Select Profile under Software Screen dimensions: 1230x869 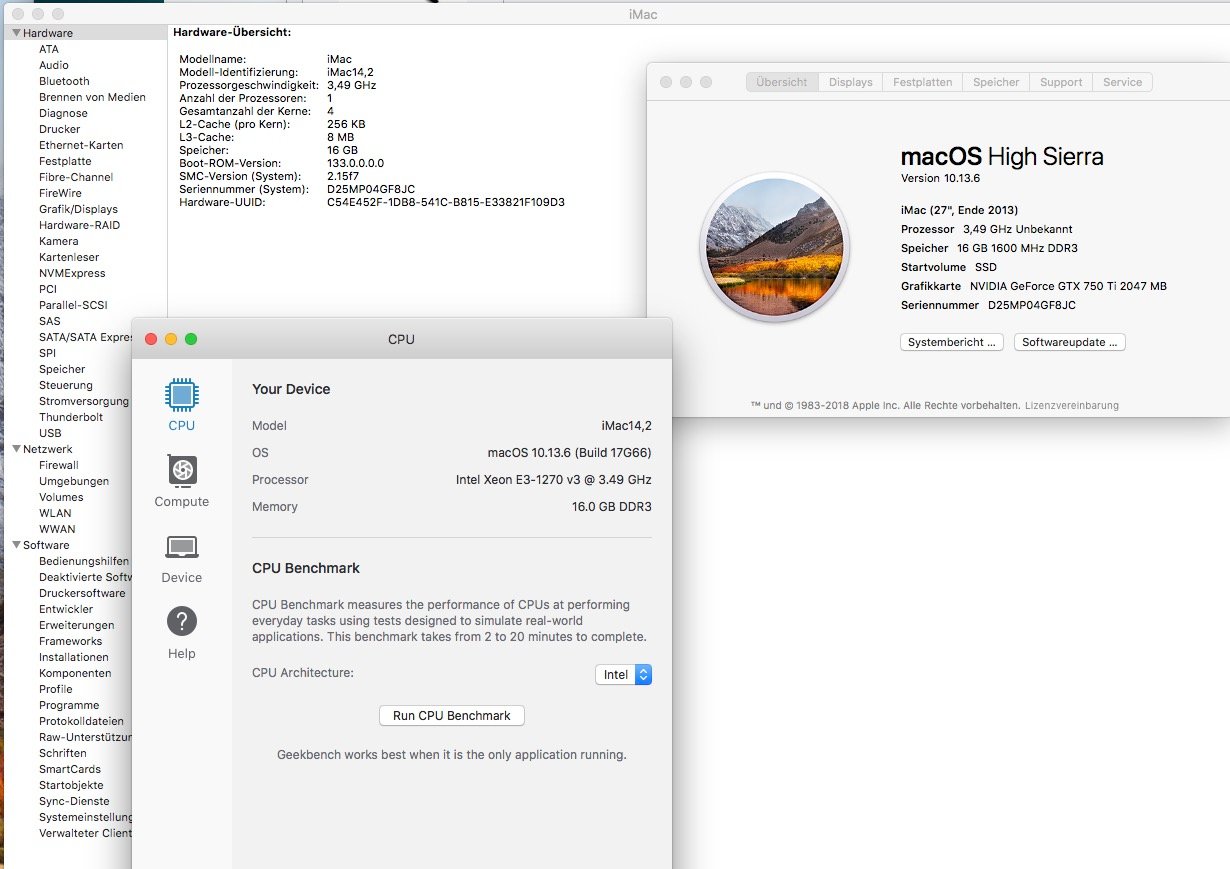pos(56,689)
